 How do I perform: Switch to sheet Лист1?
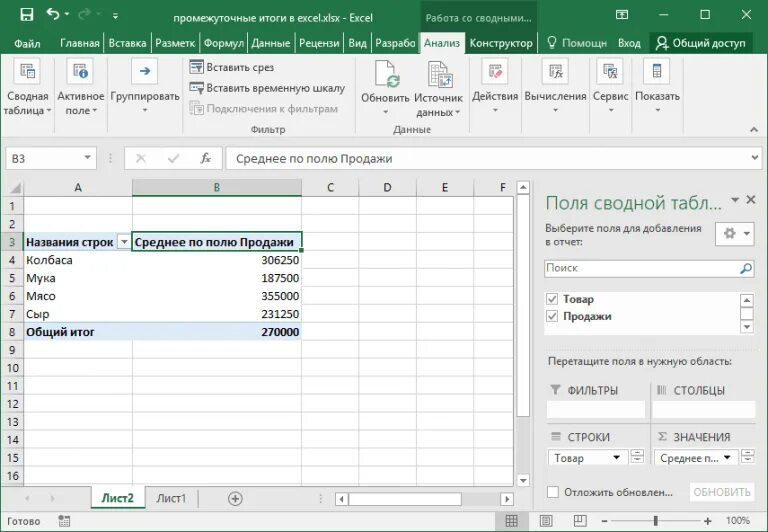171,498
